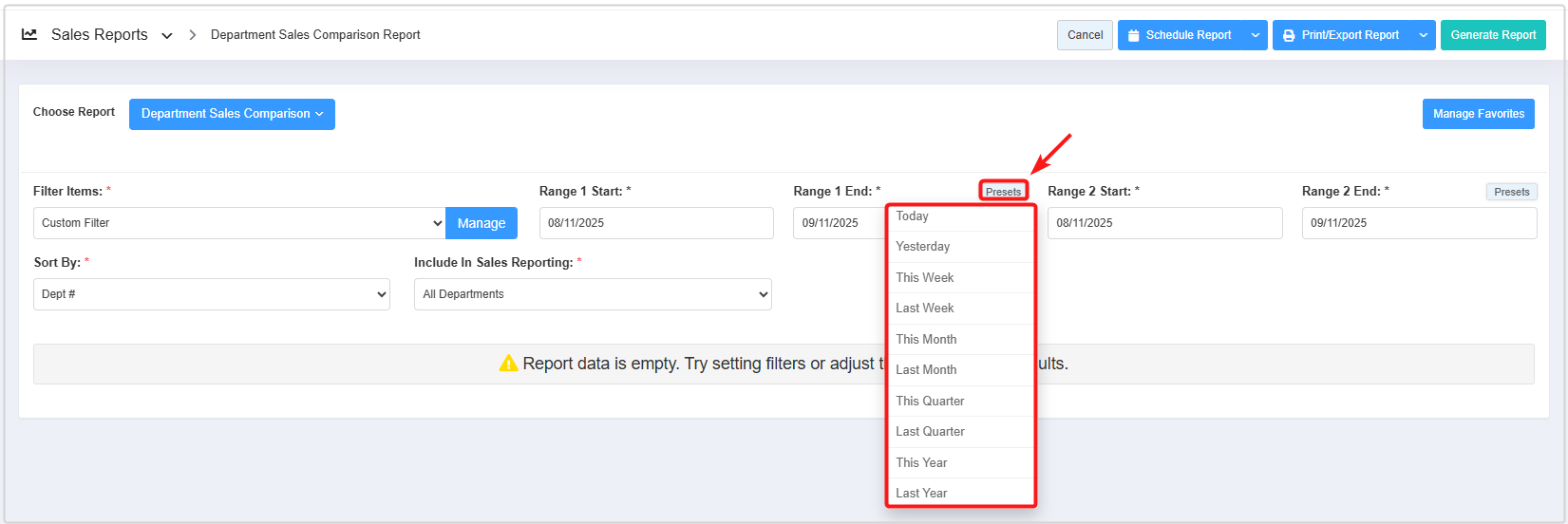Viewport: 1568px width, 524px height.
Task: Generate the report
Action: tap(1493, 35)
